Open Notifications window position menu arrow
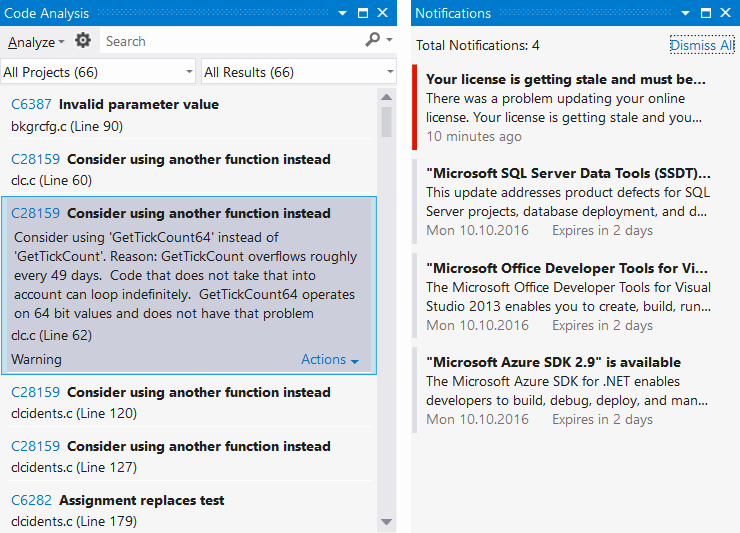Screen dimensions: 740x533 [686, 13]
